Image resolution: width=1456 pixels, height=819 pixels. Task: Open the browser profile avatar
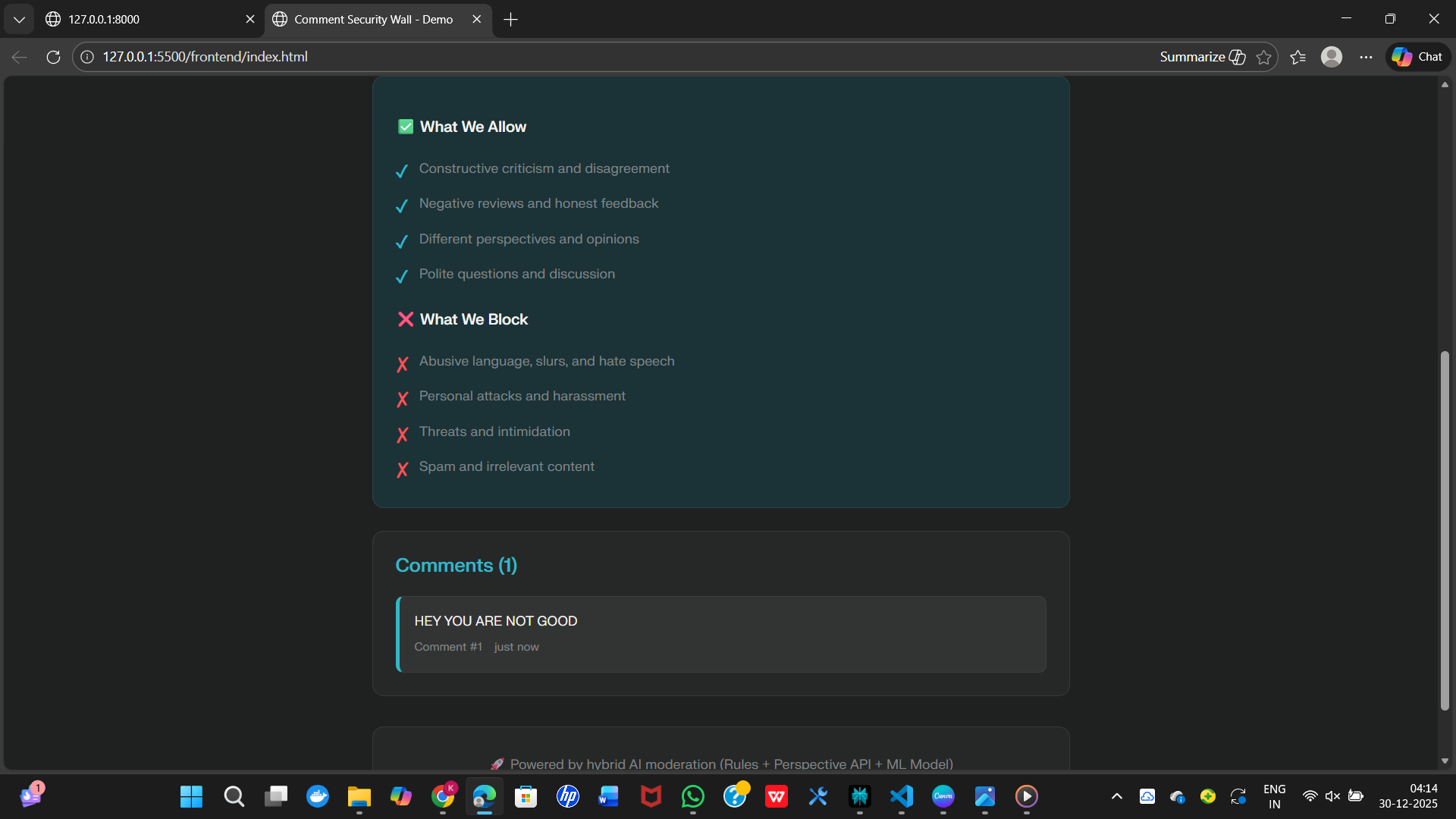pyautogui.click(x=1331, y=57)
